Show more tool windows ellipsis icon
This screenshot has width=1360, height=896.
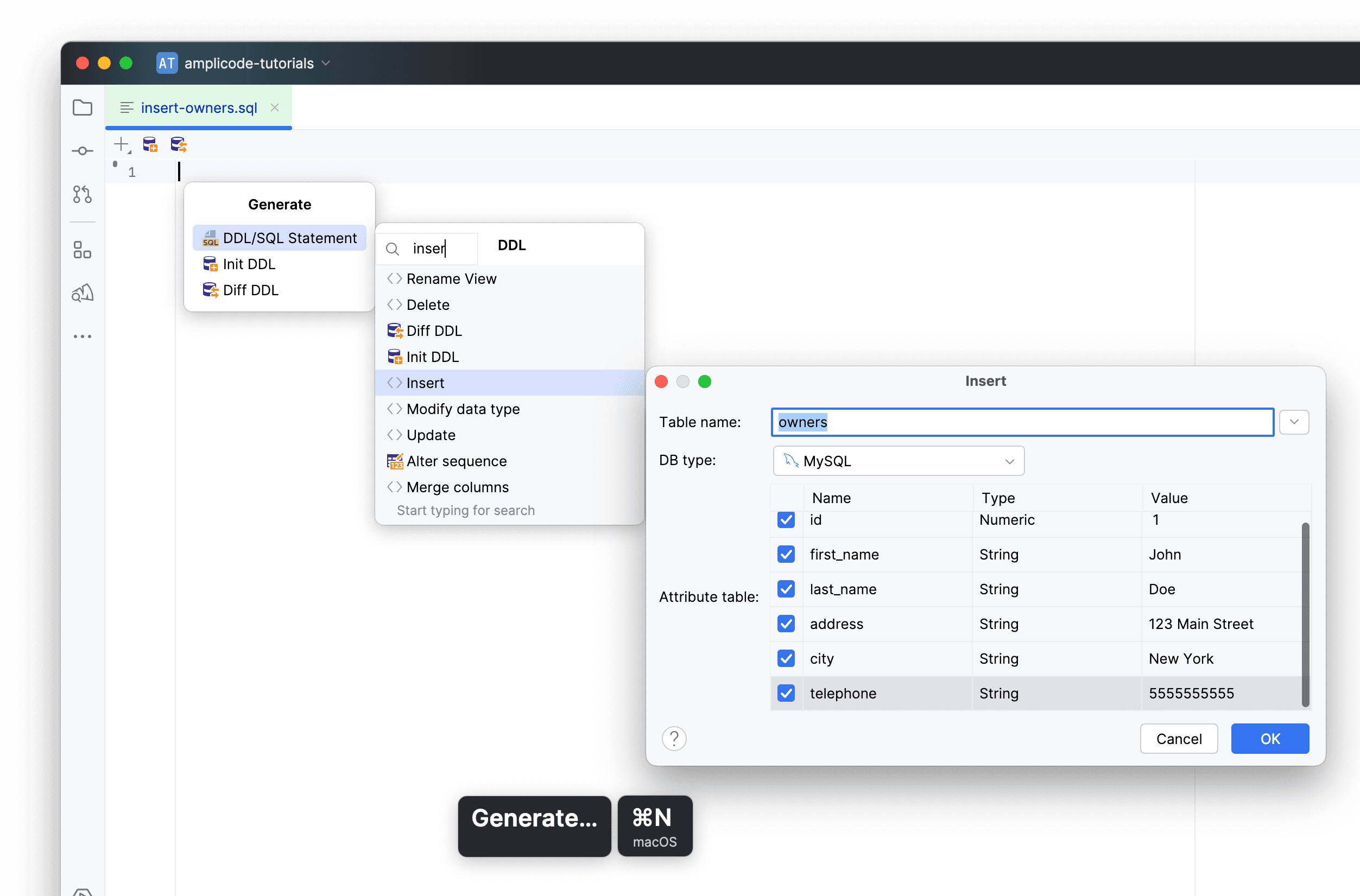click(x=83, y=336)
